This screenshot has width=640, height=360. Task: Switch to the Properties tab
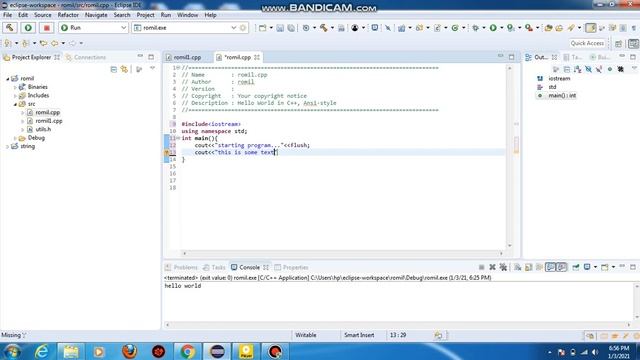click(x=291, y=268)
